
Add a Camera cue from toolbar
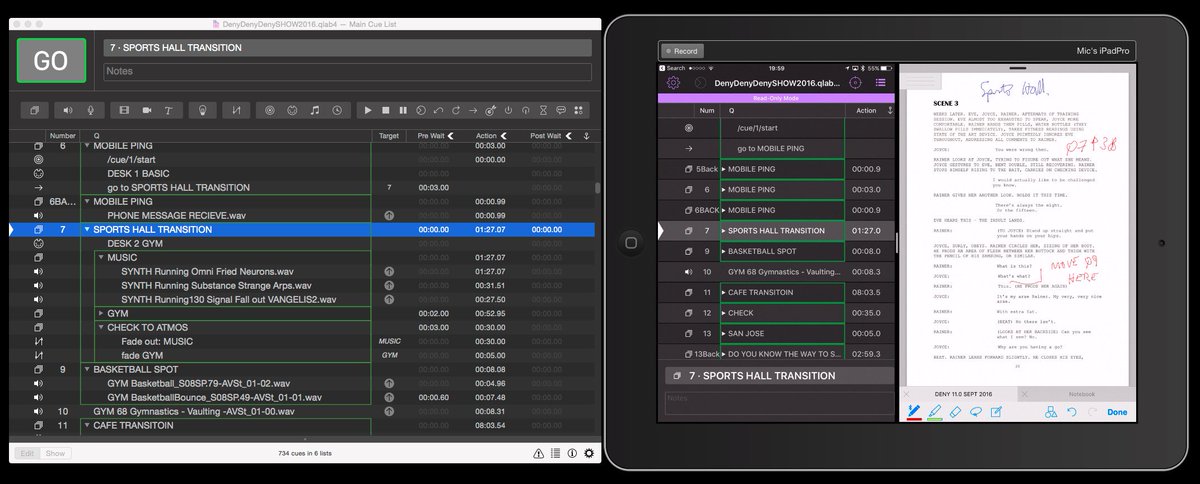point(147,110)
